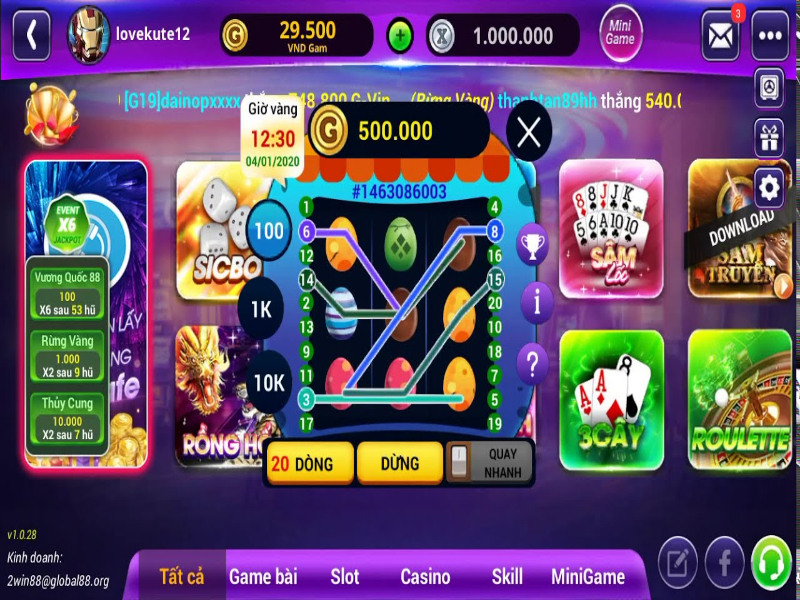Image resolution: width=800 pixels, height=600 pixels.
Task: Open the three-dots more options menu
Action: [770, 36]
